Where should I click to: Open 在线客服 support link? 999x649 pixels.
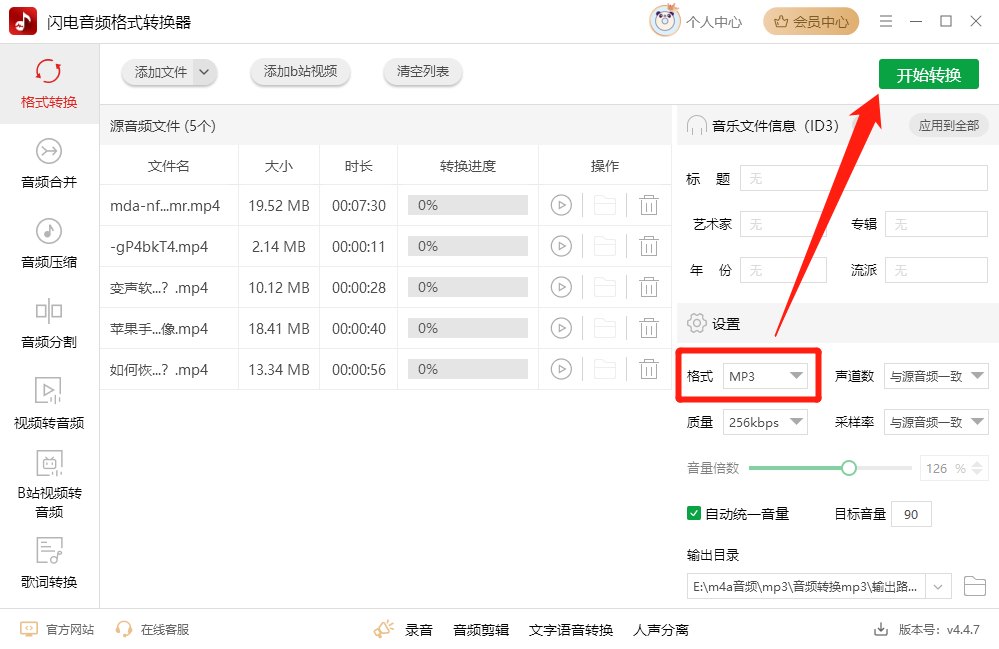[152, 629]
